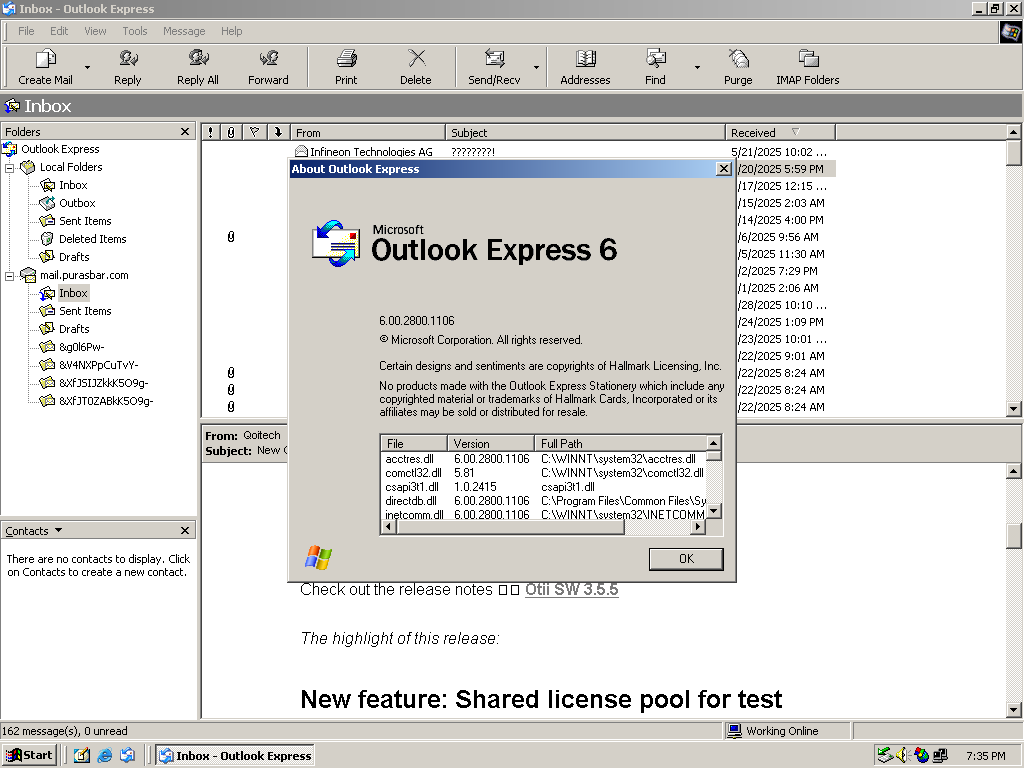Open the Addresses book icon

coord(585,59)
